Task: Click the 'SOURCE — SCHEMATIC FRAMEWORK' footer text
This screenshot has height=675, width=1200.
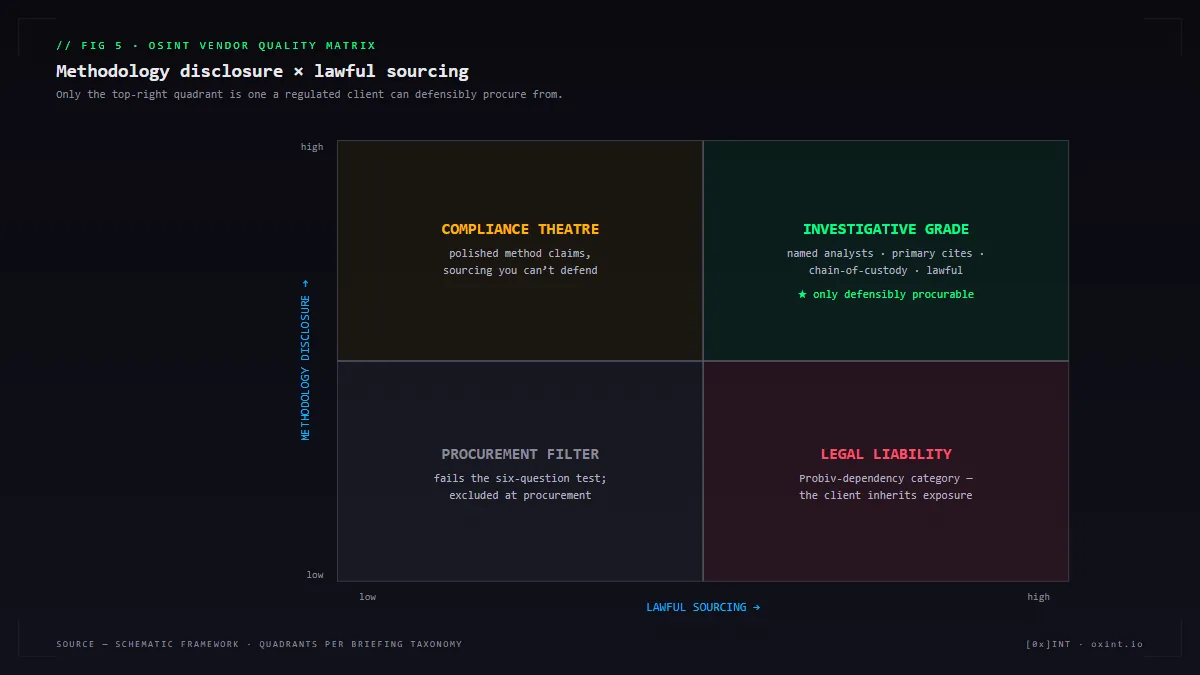Action: click(259, 644)
